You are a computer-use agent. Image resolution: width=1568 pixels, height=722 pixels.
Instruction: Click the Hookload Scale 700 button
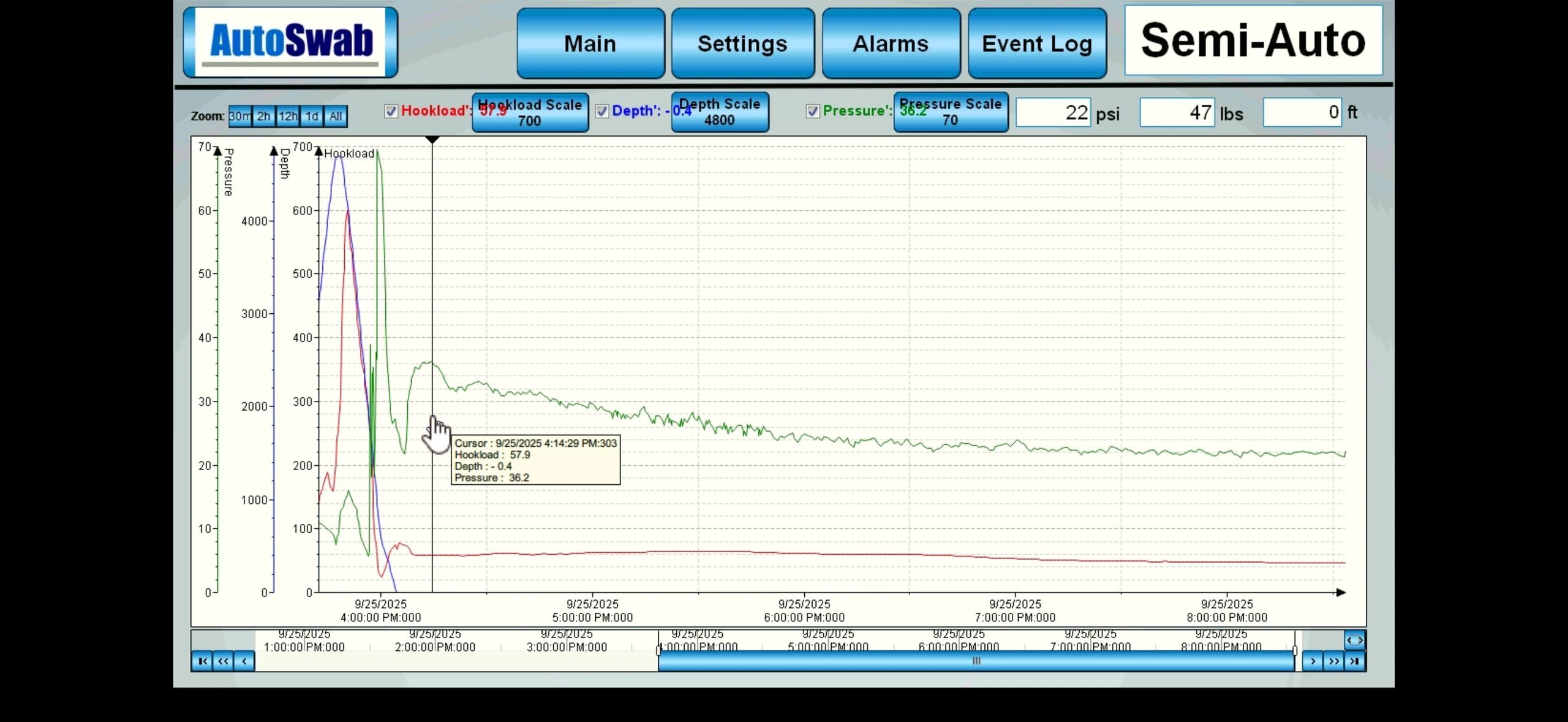[530, 113]
